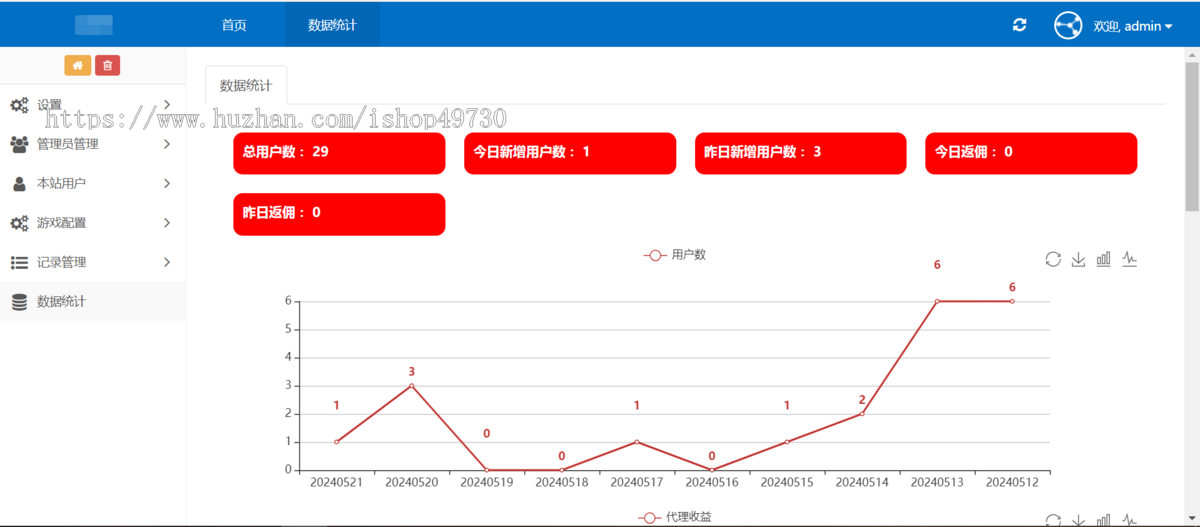
Task: Click the 游戏配置 gears icon
Action: (x=19, y=223)
